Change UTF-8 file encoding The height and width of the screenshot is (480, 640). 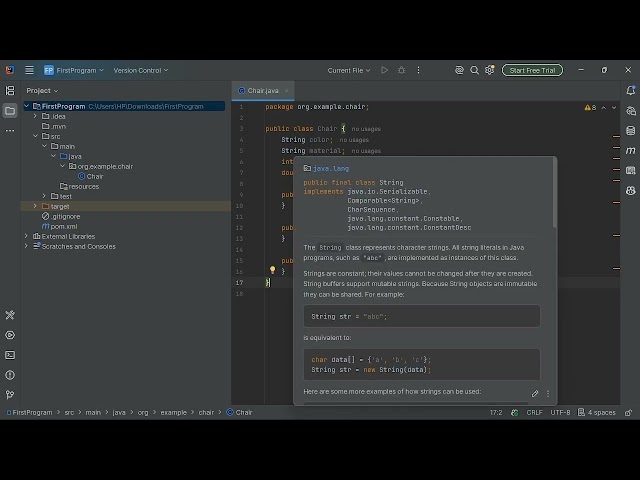pyautogui.click(x=560, y=412)
